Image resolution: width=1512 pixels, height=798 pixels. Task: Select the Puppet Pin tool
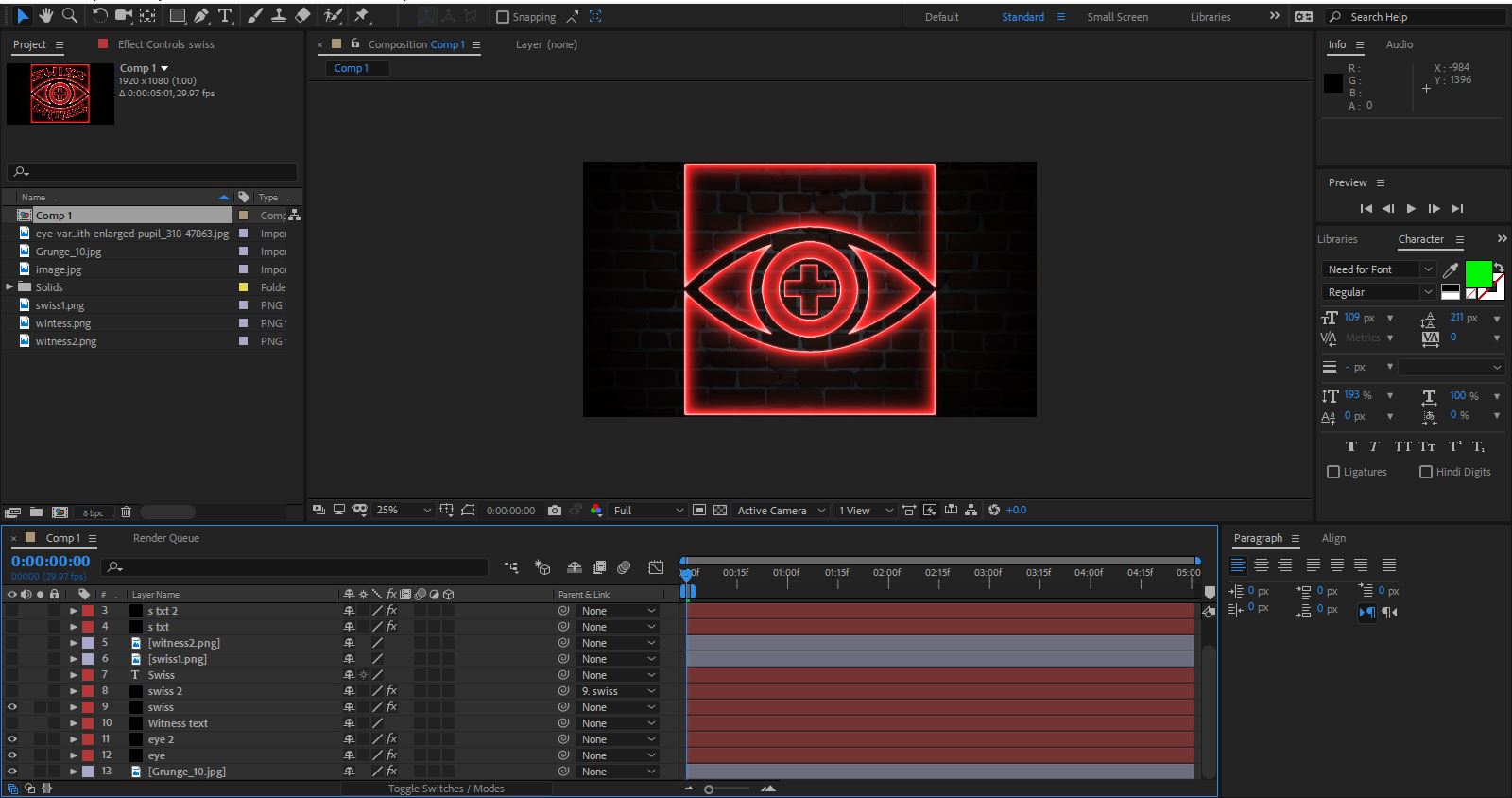(361, 16)
